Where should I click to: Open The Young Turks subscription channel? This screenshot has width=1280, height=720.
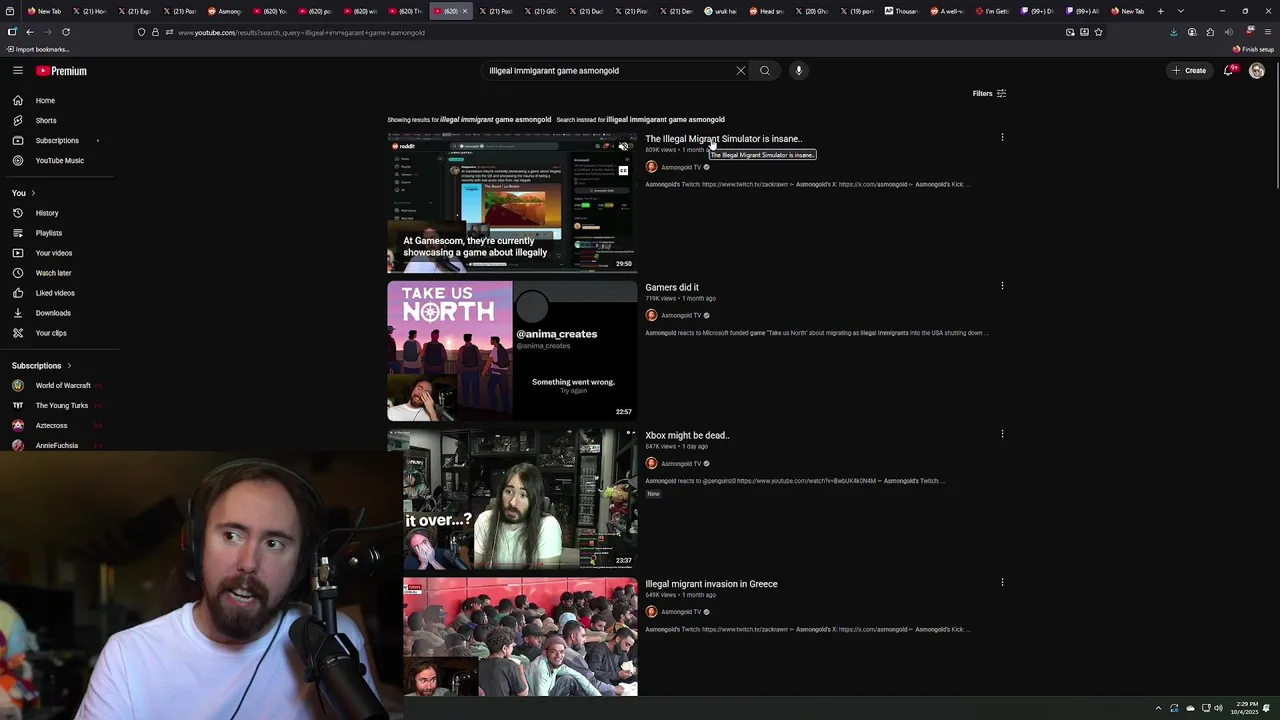tap(60, 406)
